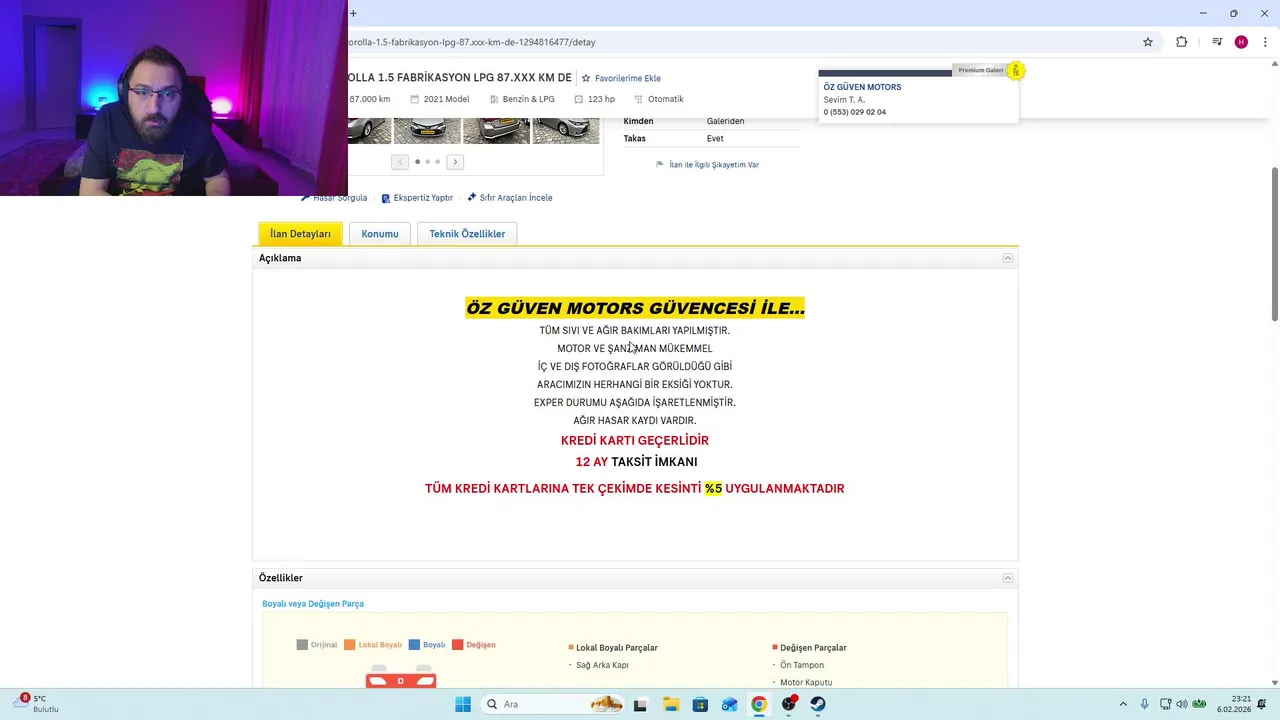Open volume control in system tray
The height and width of the screenshot is (720, 1280).
pos(1181,704)
